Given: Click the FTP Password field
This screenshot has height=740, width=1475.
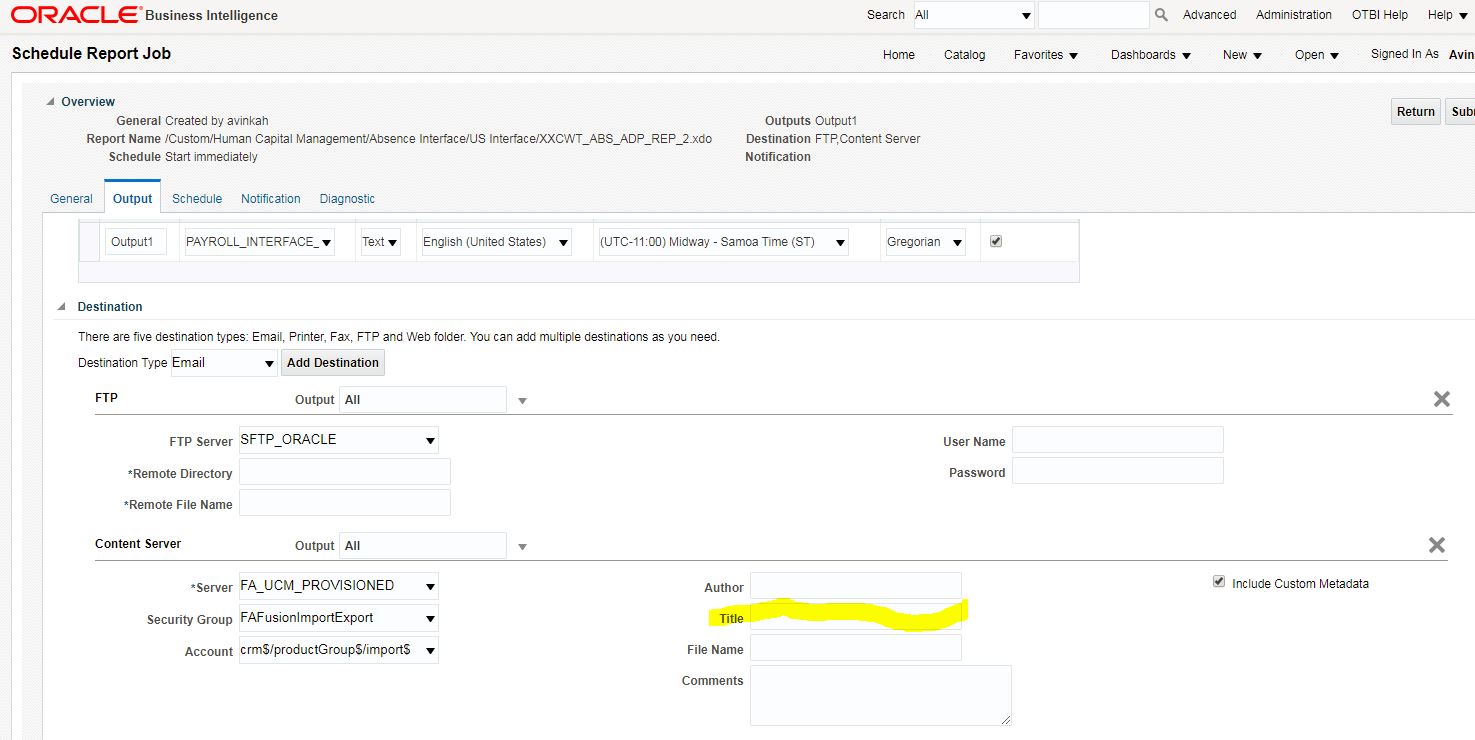Looking at the screenshot, I should coord(1118,471).
